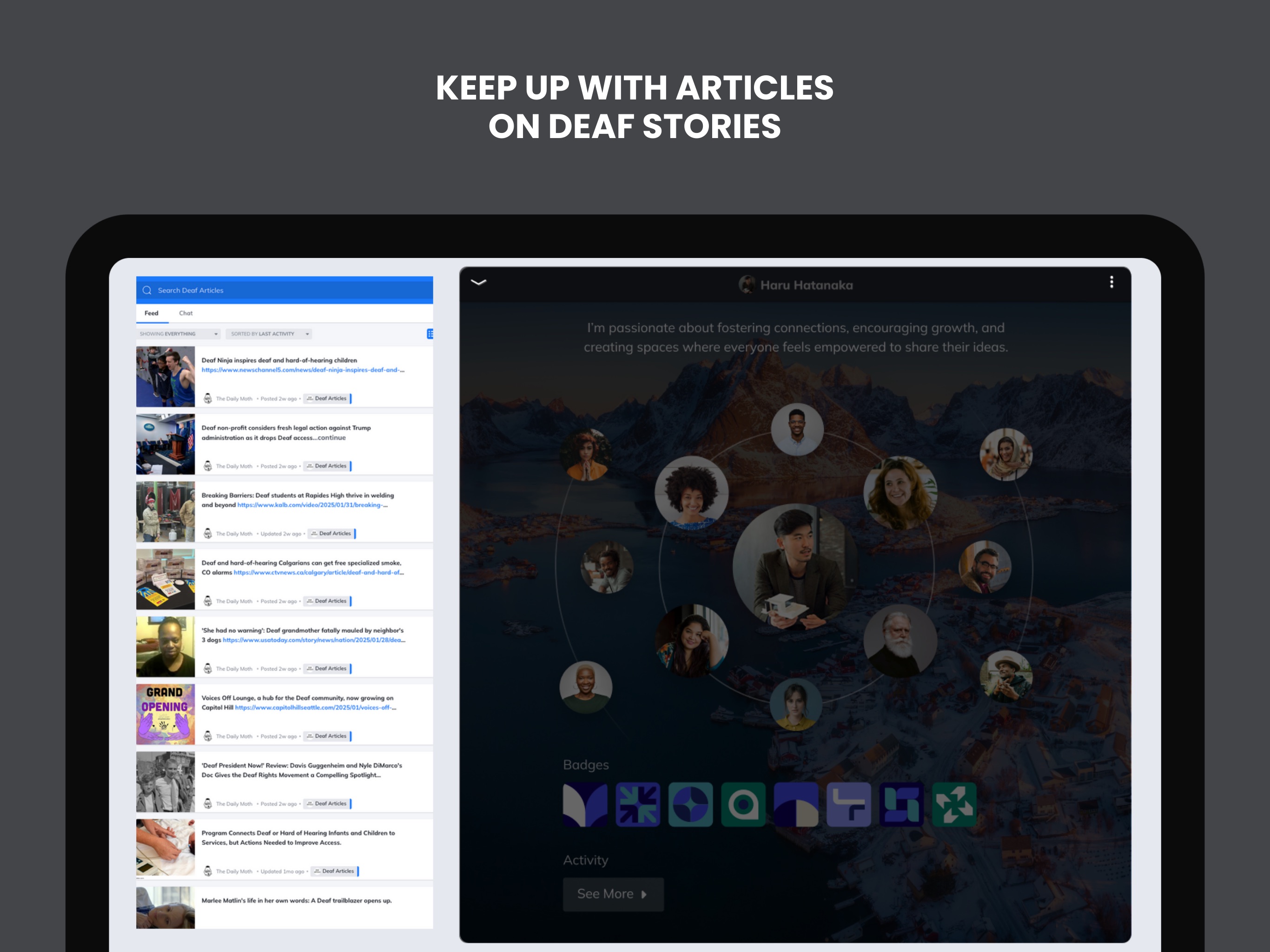
Task: Switch to the Chat tab
Action: point(185,313)
